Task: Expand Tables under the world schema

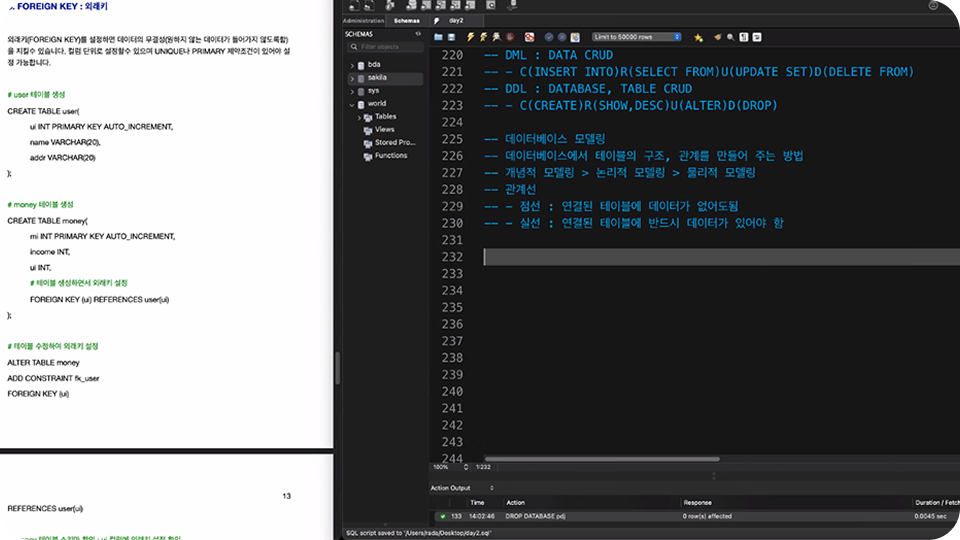Action: click(359, 117)
